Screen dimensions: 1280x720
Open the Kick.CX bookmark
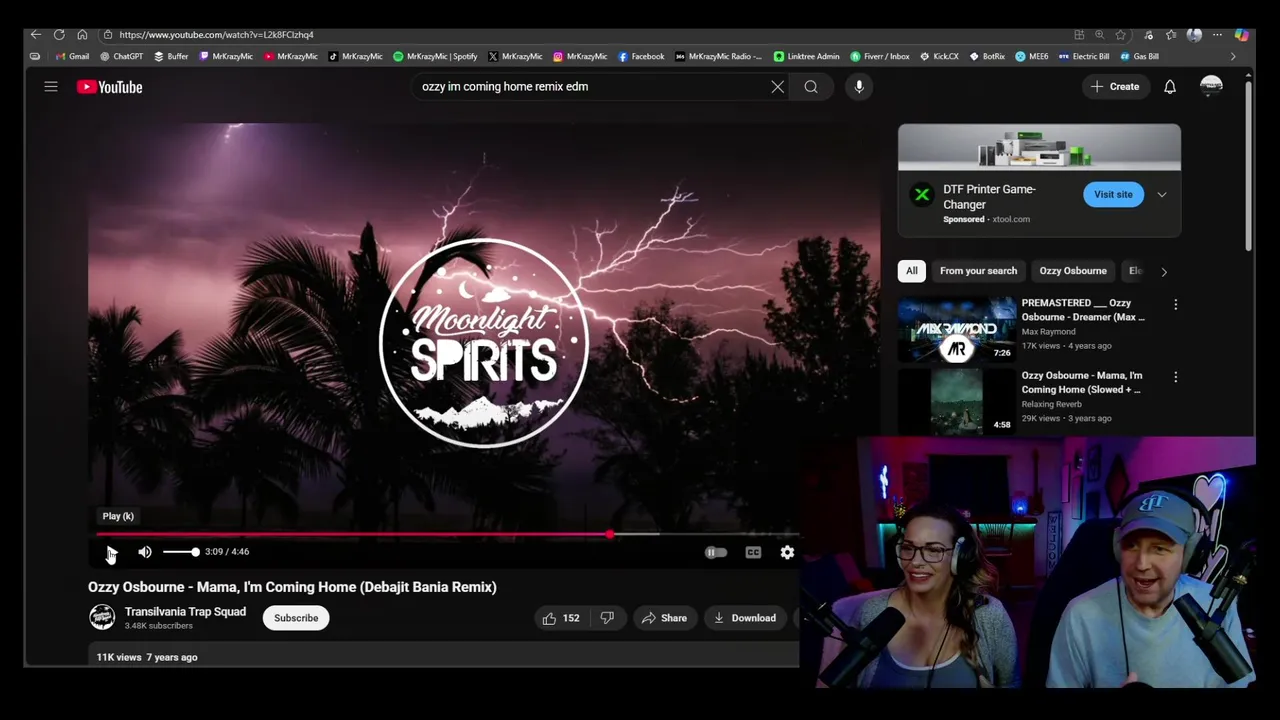point(939,57)
